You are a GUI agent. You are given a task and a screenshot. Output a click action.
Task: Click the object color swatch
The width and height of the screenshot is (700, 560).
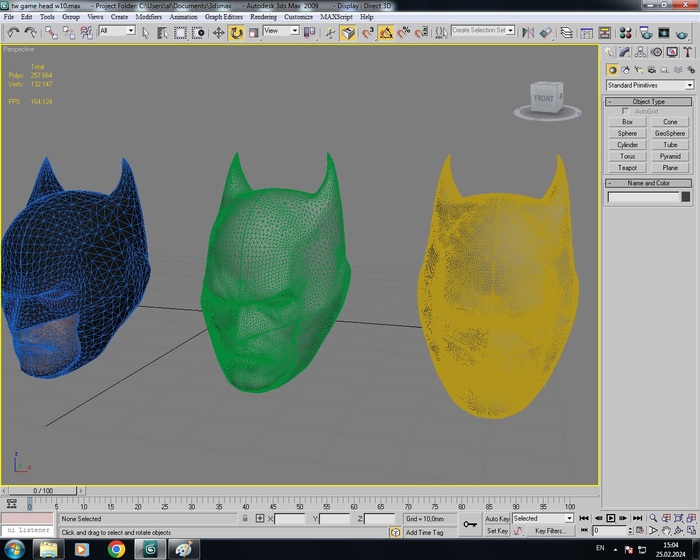click(x=684, y=197)
